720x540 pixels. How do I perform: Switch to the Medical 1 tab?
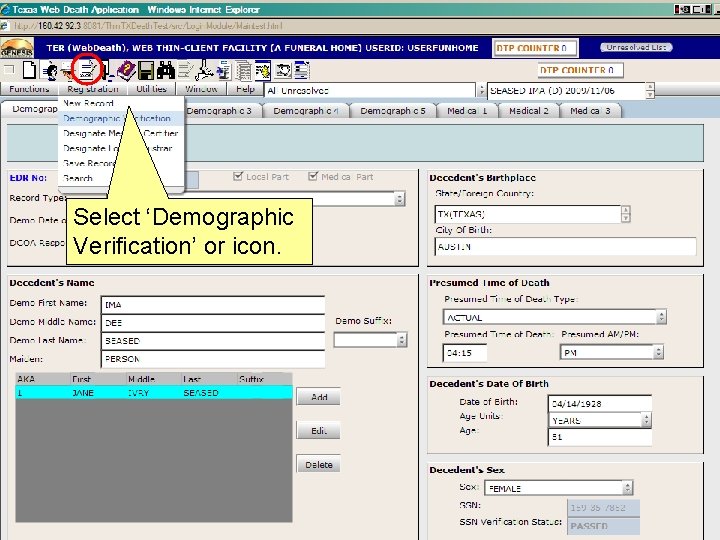[x=467, y=111]
